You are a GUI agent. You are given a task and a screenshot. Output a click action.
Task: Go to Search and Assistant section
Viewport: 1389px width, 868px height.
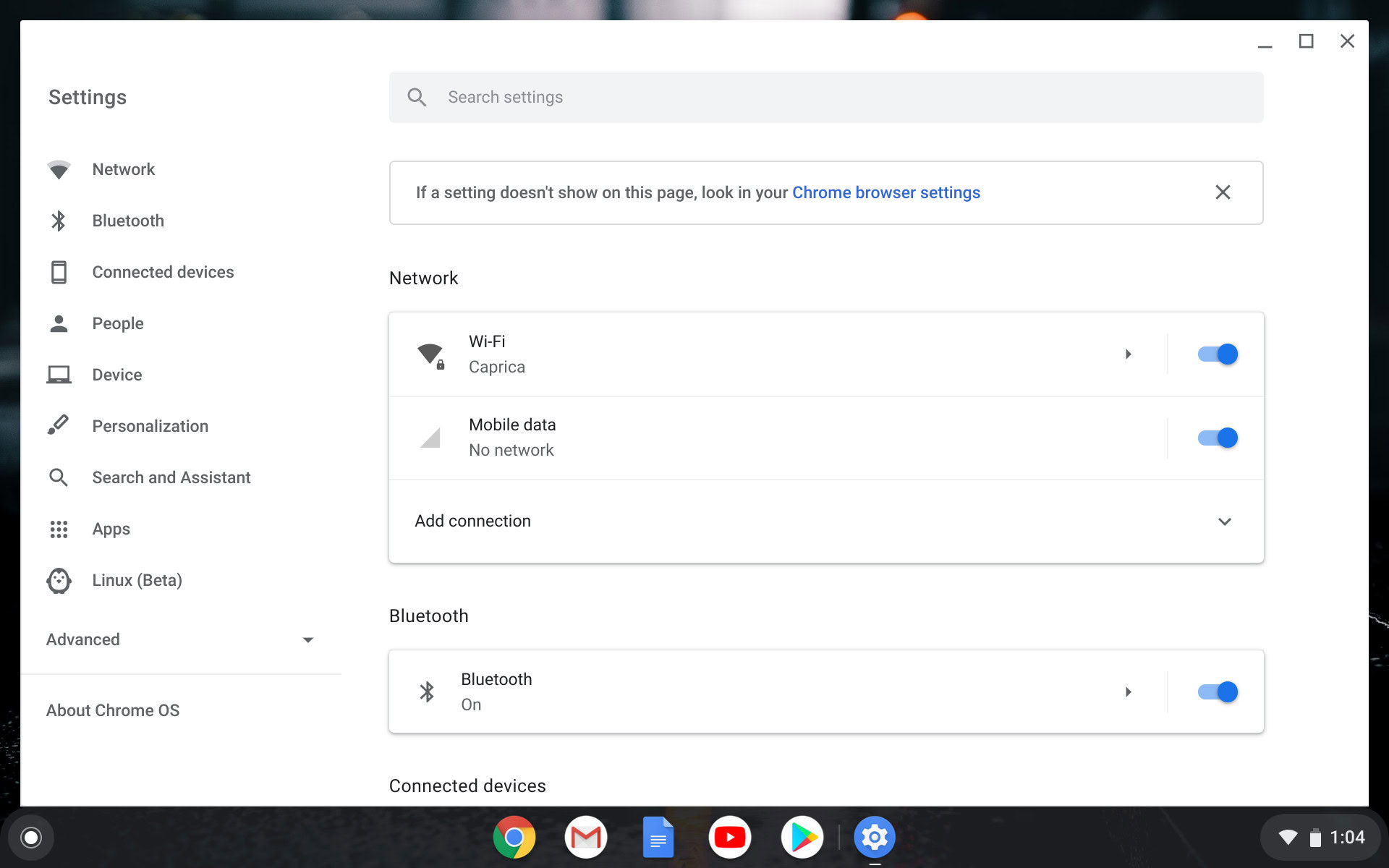point(171,477)
